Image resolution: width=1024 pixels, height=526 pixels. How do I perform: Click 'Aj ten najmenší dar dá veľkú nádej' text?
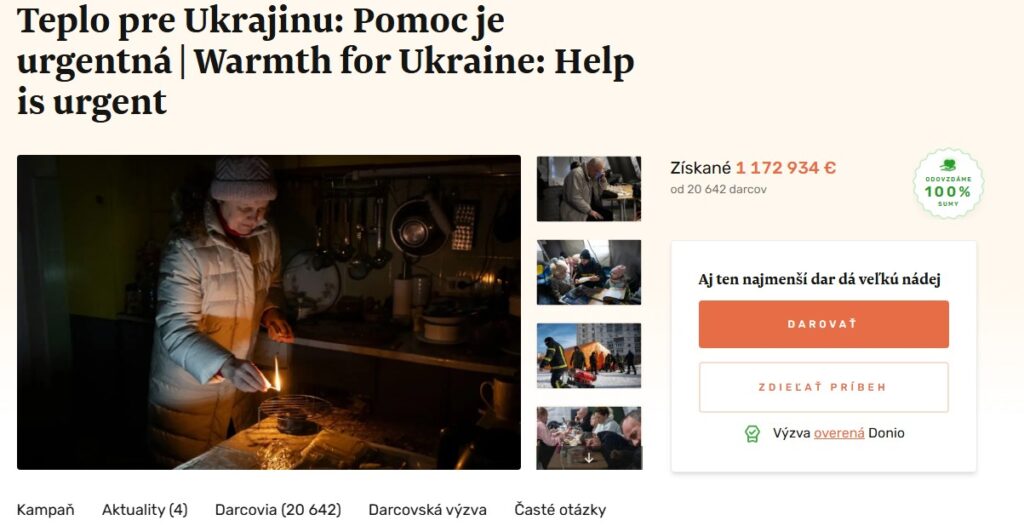coord(820,280)
